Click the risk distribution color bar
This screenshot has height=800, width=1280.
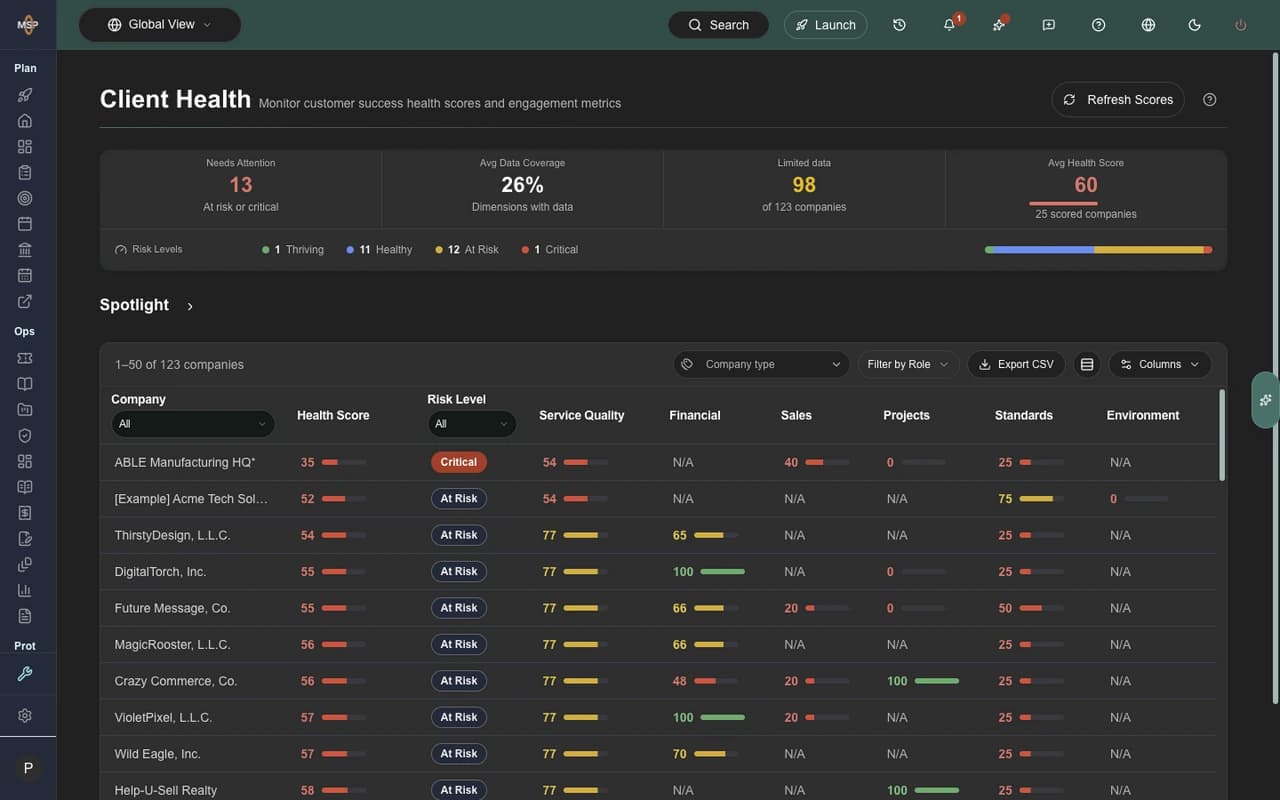(1098, 250)
